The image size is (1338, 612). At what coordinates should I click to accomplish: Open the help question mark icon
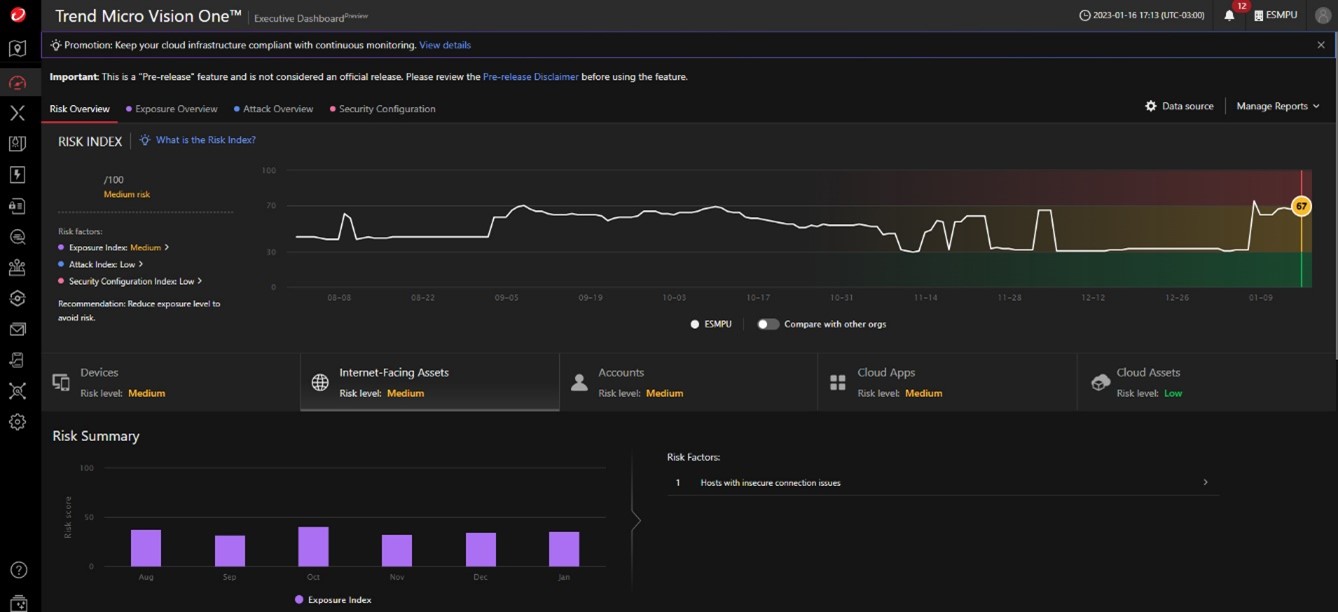(18, 570)
